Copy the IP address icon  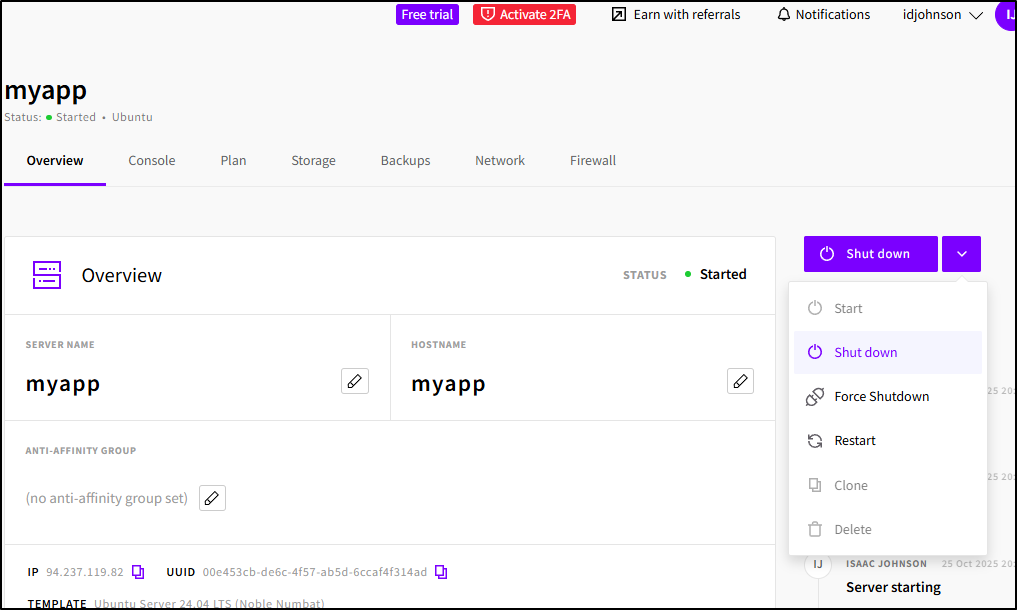point(138,572)
